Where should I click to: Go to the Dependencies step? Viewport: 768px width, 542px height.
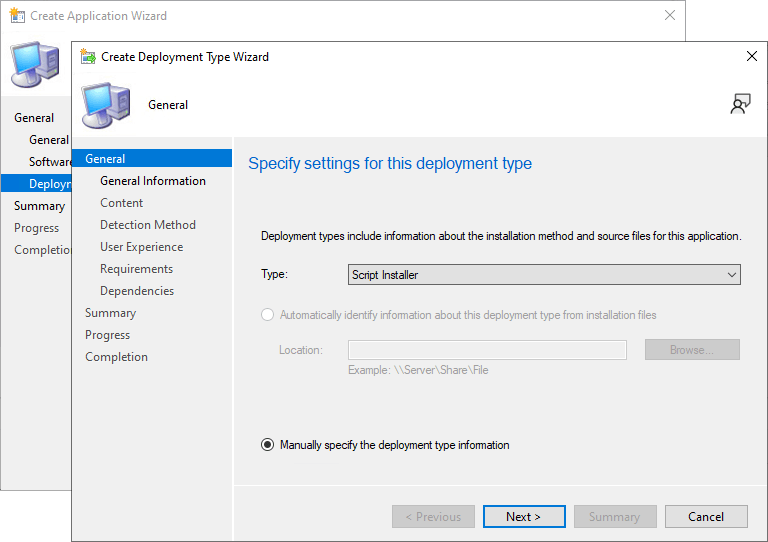pos(137,291)
